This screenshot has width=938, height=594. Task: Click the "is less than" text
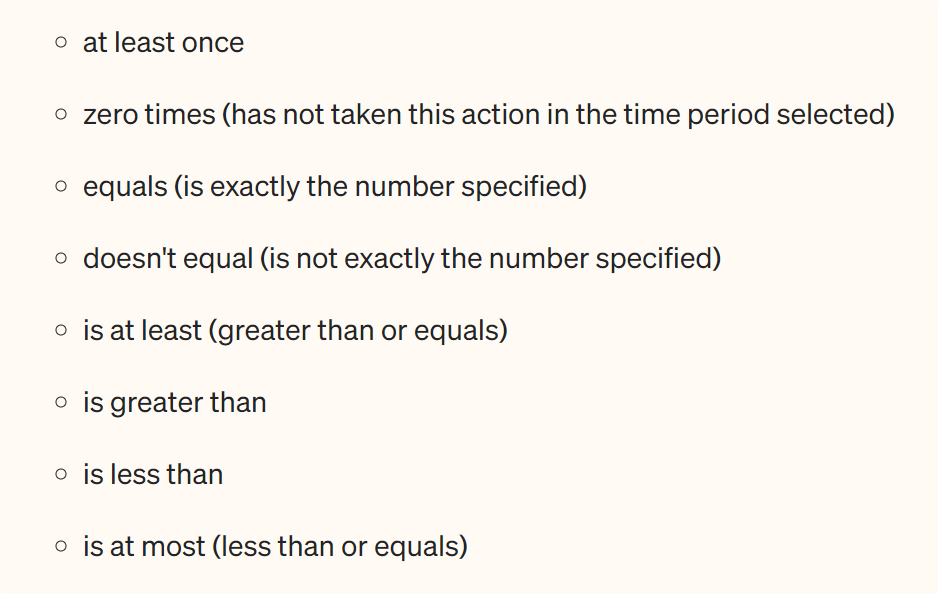point(153,475)
